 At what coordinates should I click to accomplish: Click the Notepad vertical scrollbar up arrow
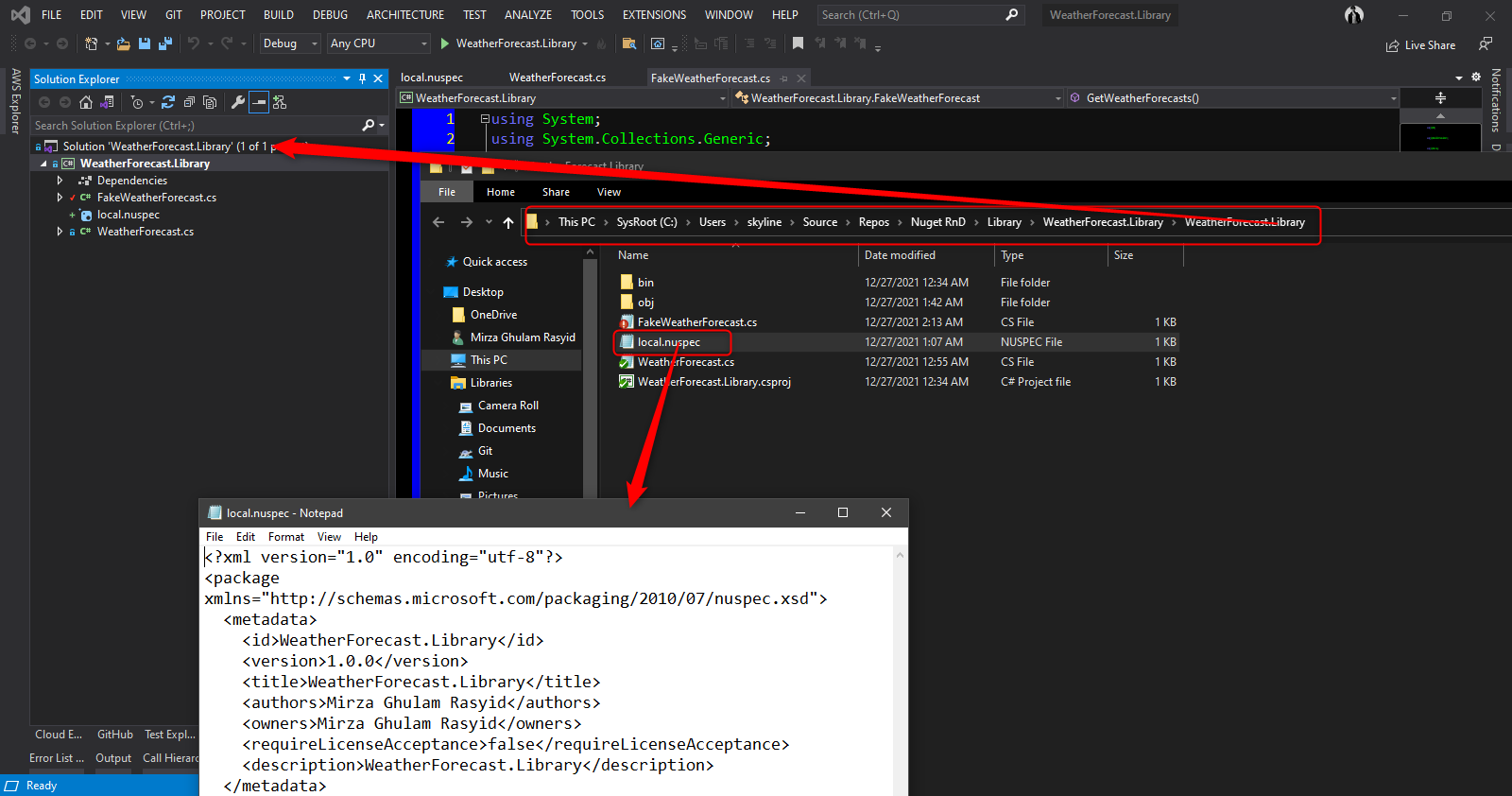[900, 555]
